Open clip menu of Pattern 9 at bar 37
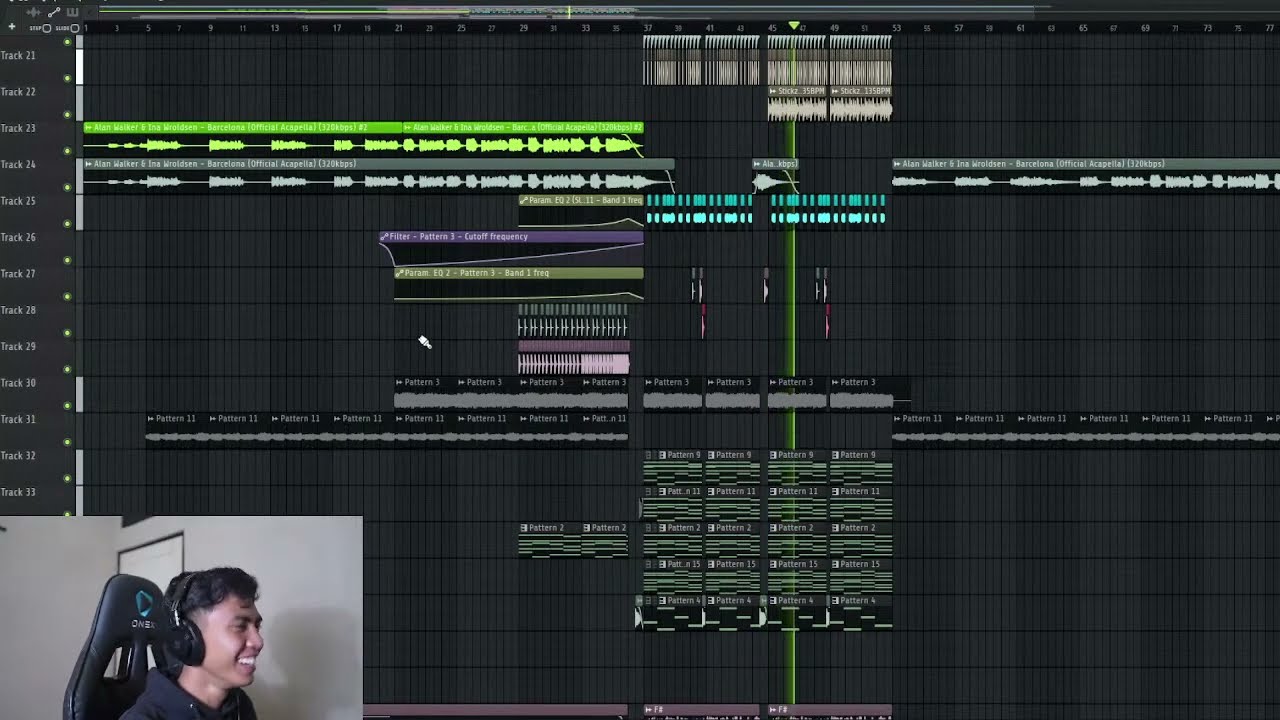 tap(662, 455)
